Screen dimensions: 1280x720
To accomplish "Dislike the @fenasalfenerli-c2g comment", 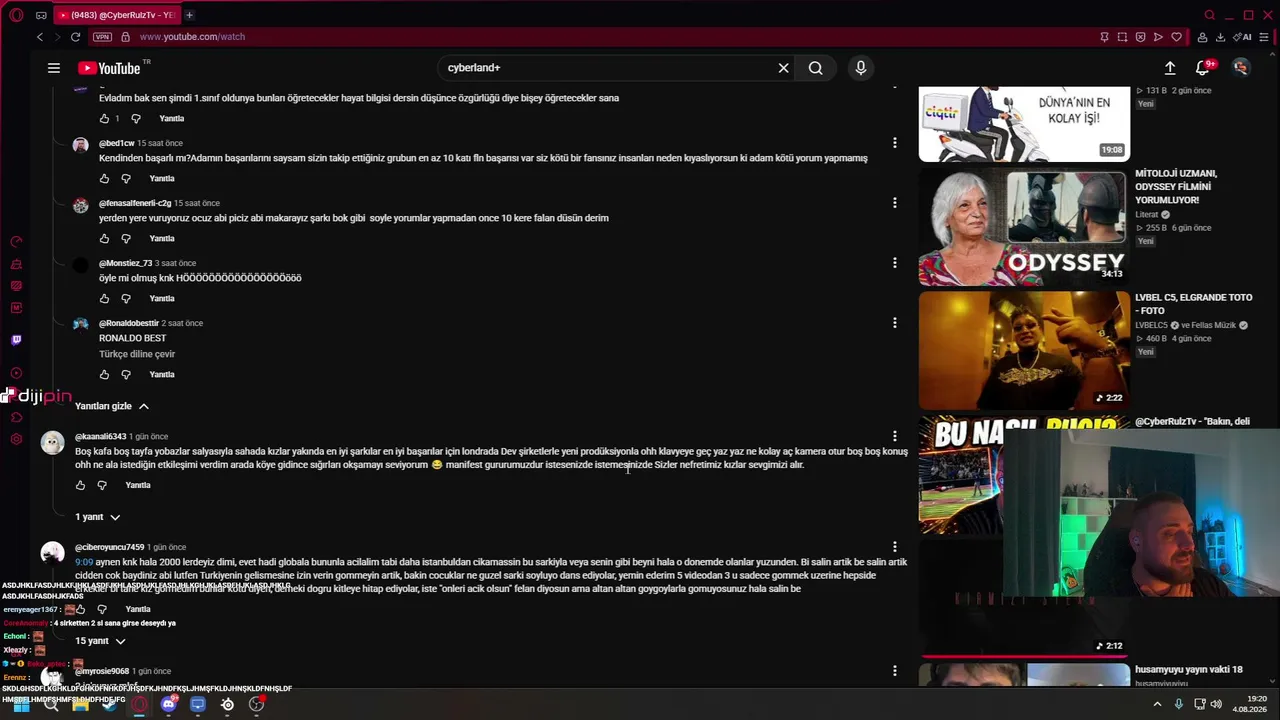I will pos(126,239).
